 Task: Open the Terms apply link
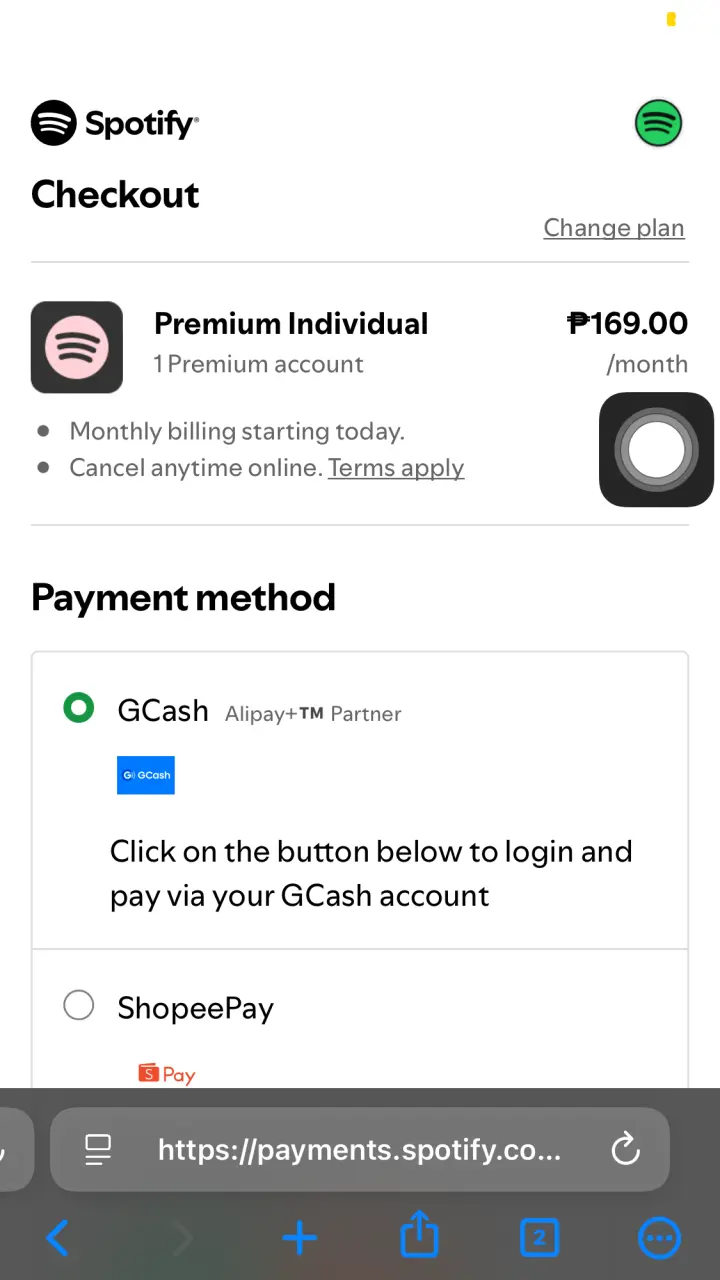click(x=396, y=468)
